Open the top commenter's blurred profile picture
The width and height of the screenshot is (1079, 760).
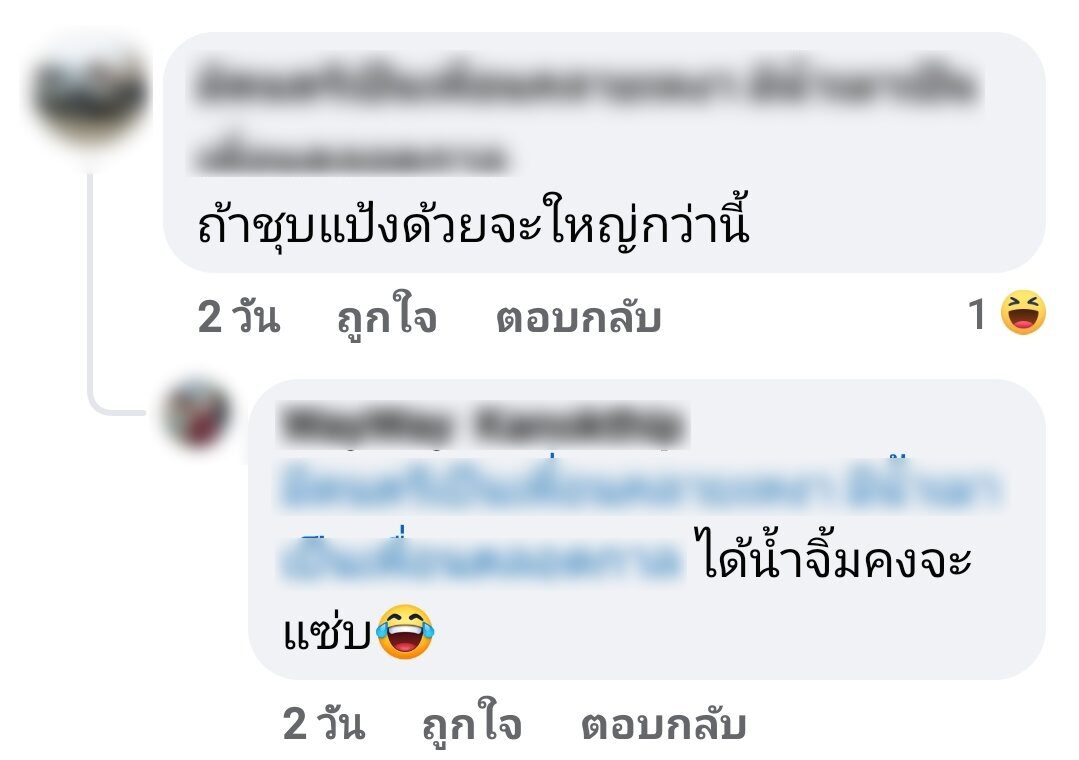(89, 95)
